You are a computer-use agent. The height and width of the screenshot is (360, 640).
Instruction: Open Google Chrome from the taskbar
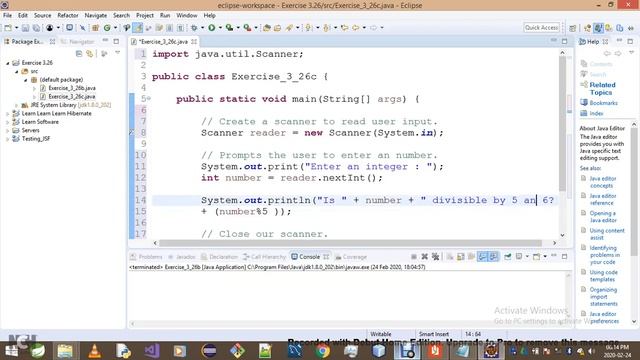322,351
